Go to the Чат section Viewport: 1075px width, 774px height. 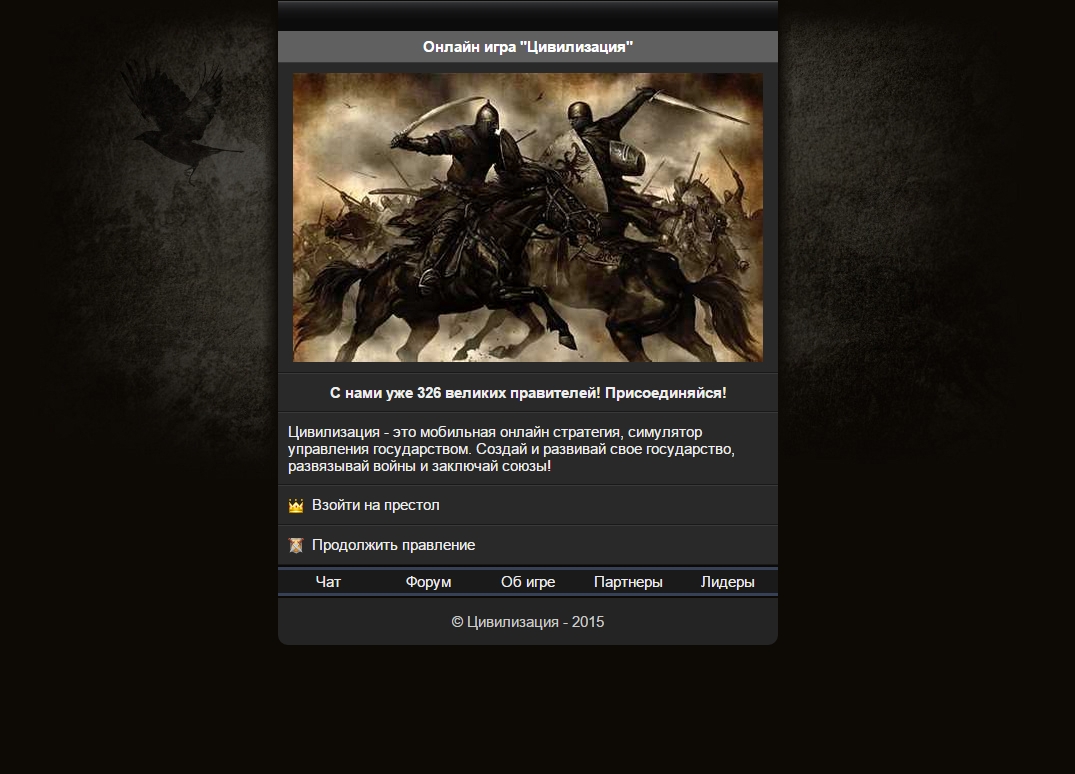328,582
